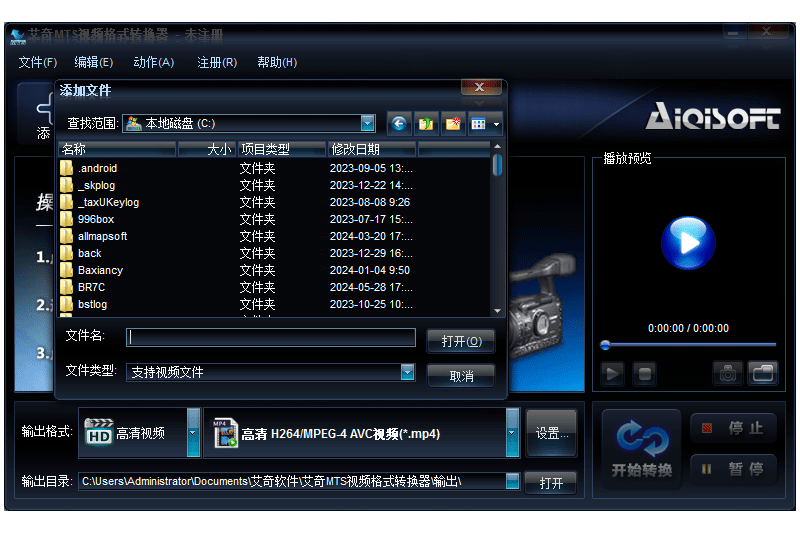Open the 帮助(H) menu
The width and height of the screenshot is (800, 533).
click(277, 63)
